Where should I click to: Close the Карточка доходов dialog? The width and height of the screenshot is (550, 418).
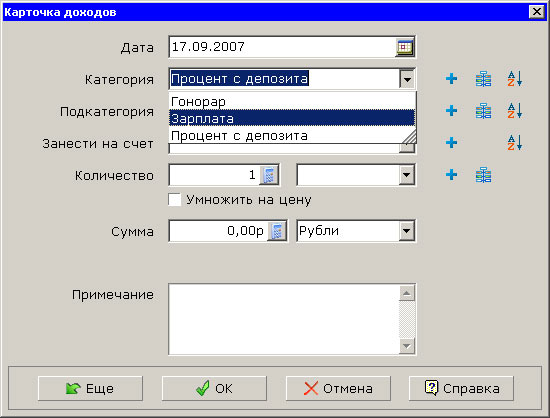[x=537, y=12]
